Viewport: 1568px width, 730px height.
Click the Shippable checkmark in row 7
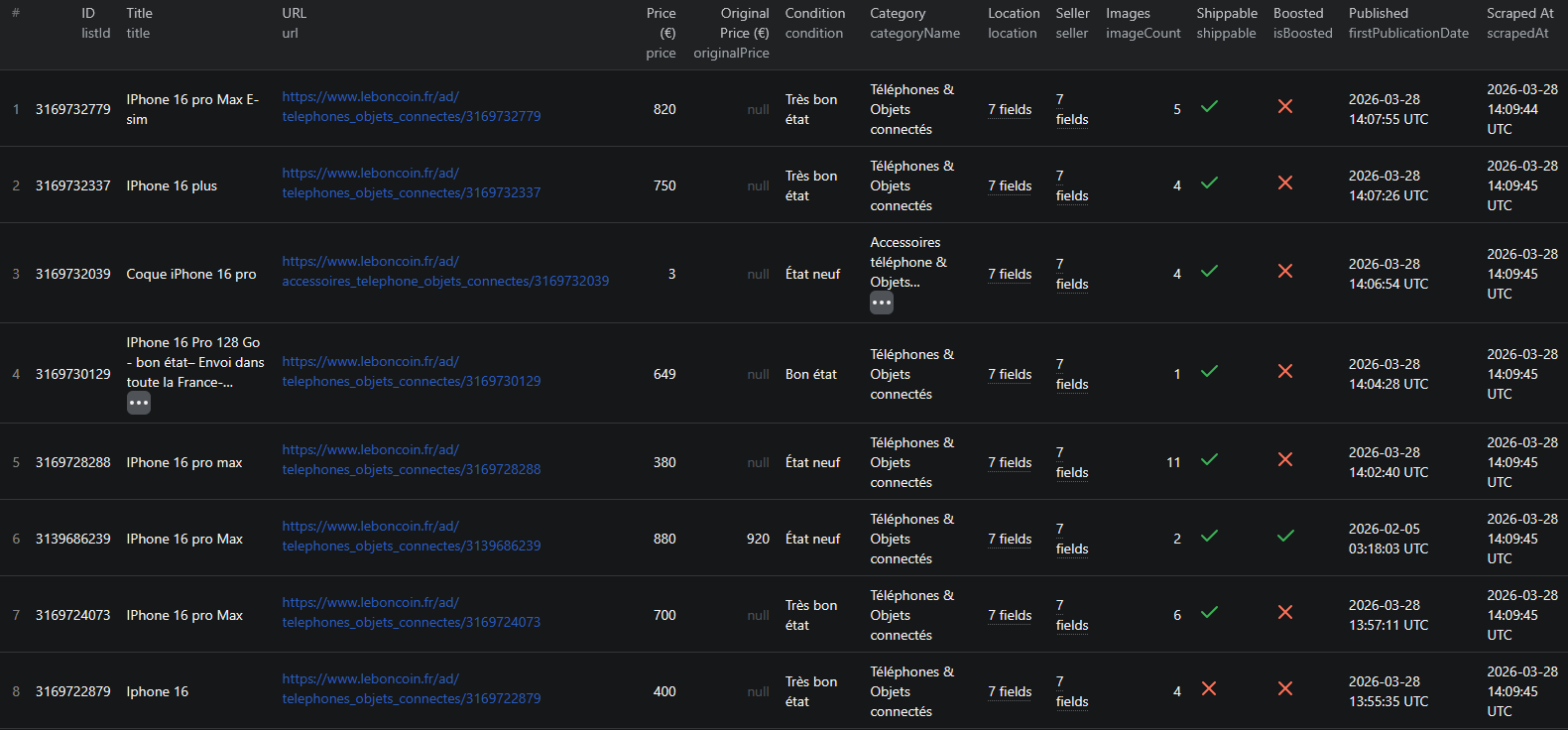tap(1209, 612)
